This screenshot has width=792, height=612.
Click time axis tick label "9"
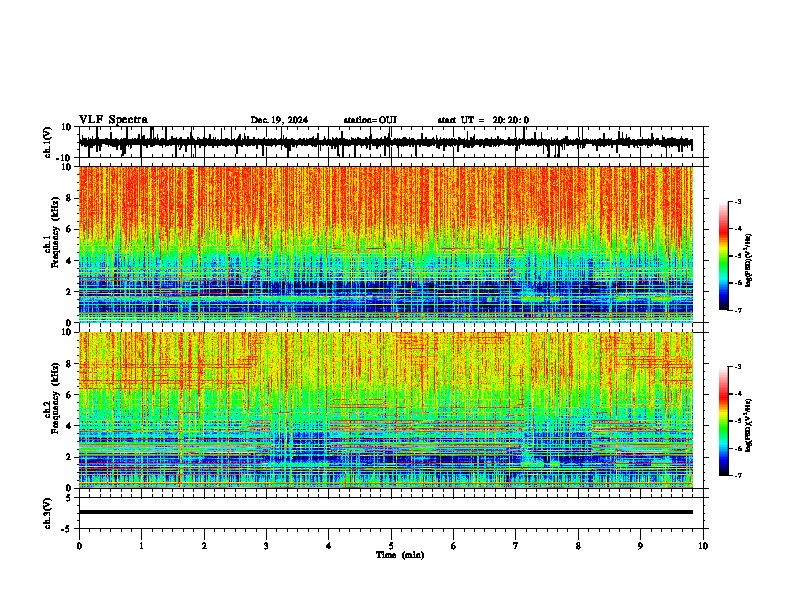pyautogui.click(x=640, y=545)
